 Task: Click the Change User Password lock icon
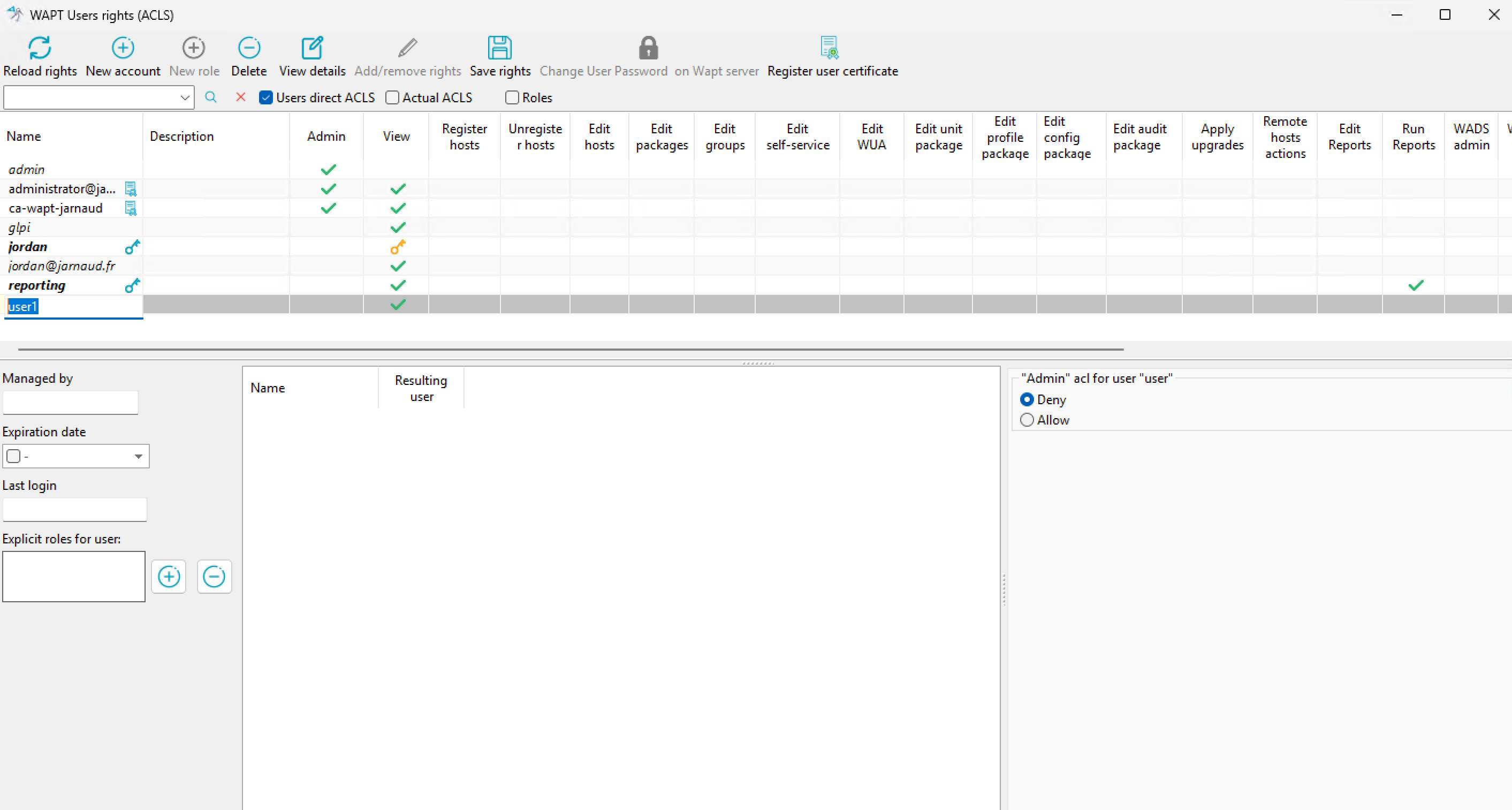[648, 48]
